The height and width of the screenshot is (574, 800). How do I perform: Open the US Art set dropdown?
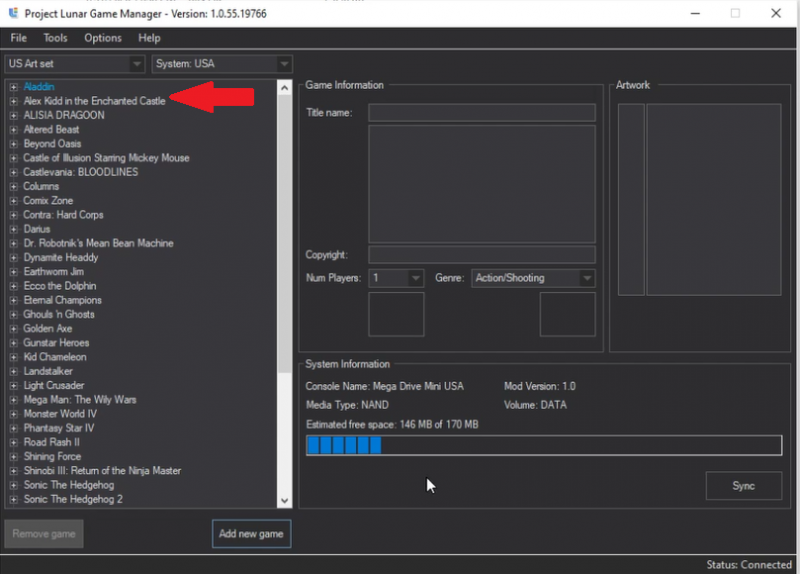[75, 64]
